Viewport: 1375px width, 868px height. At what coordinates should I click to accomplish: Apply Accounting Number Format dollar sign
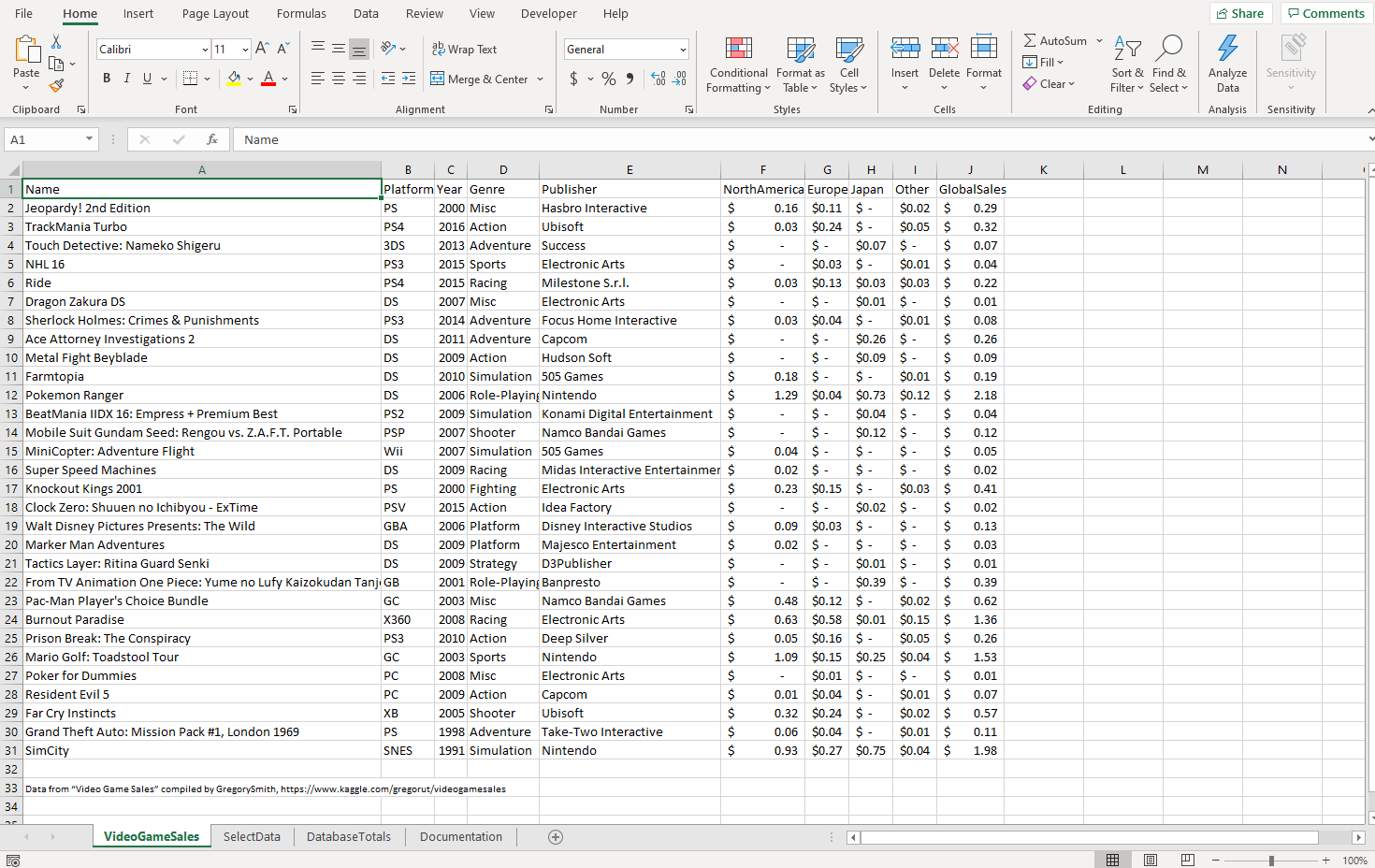click(573, 79)
